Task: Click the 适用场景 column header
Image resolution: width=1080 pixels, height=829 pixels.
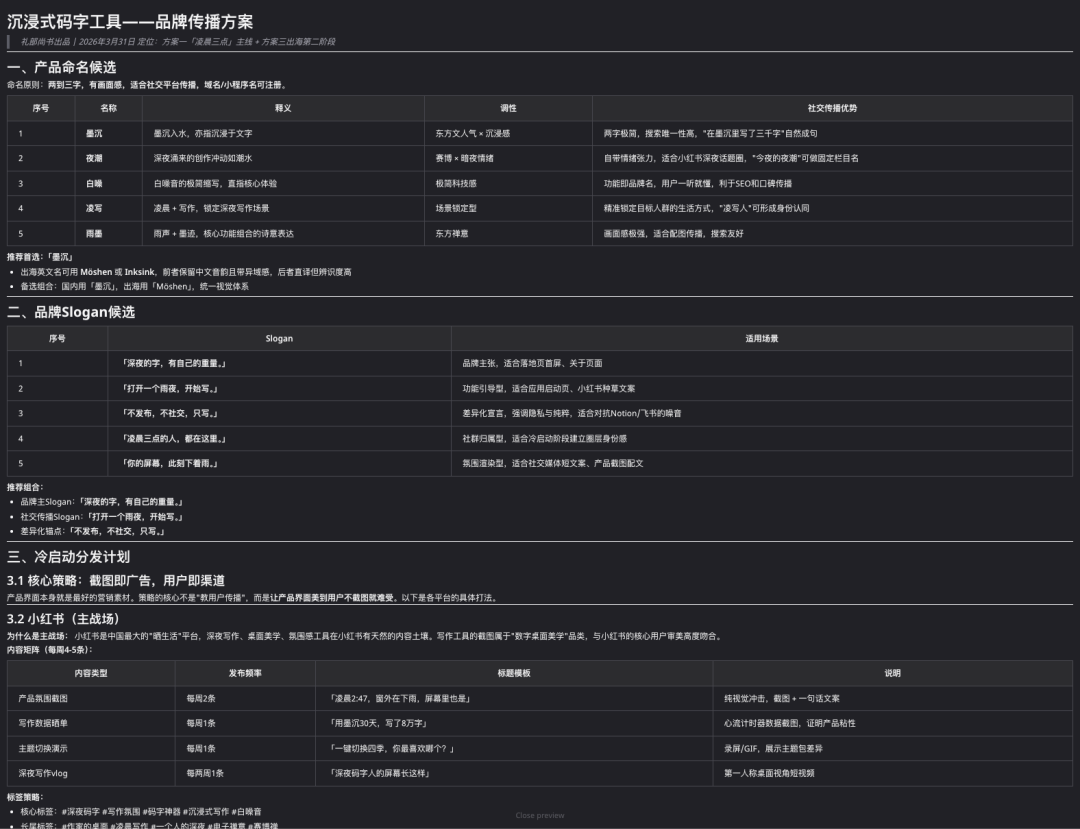Action: click(x=761, y=338)
